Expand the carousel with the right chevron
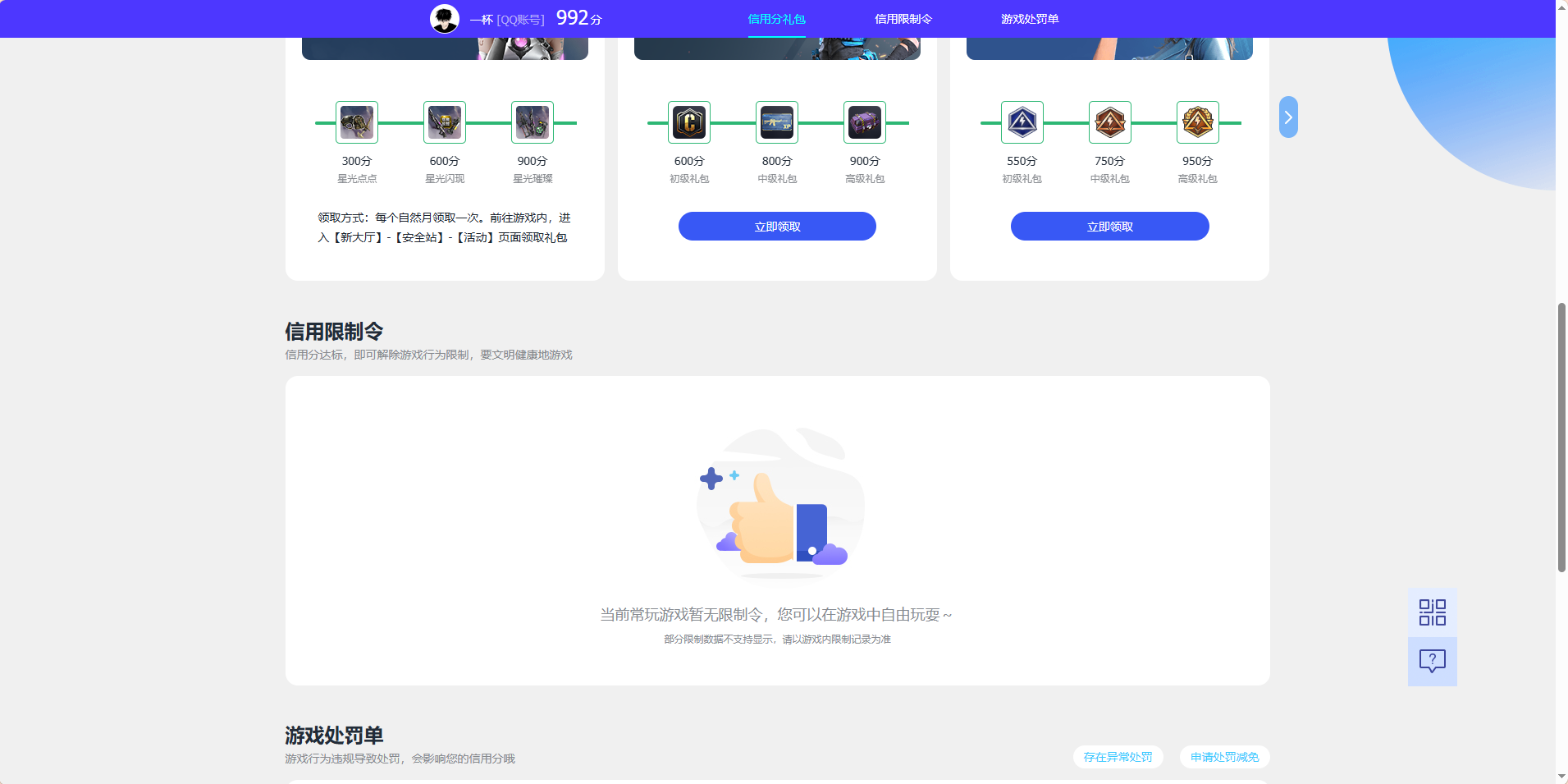The image size is (1568, 784). tap(1287, 116)
